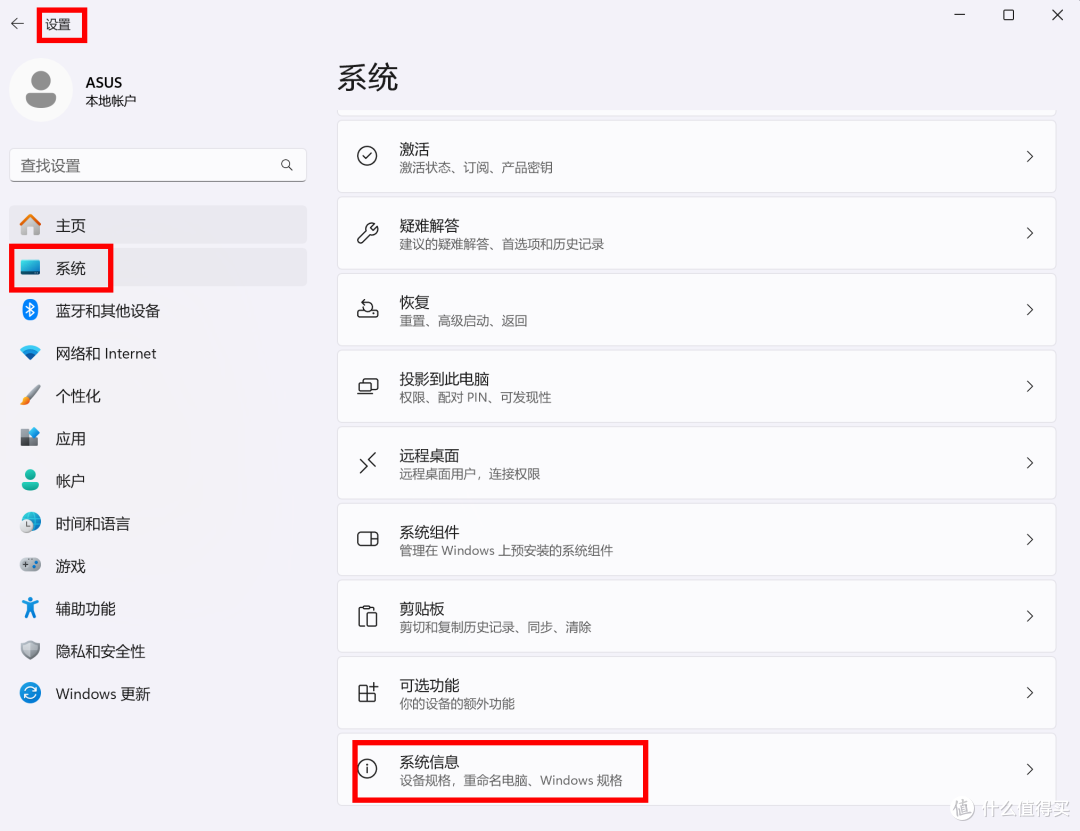
Task: Click the Windows 更新 label in sidebar
Action: coord(103,694)
